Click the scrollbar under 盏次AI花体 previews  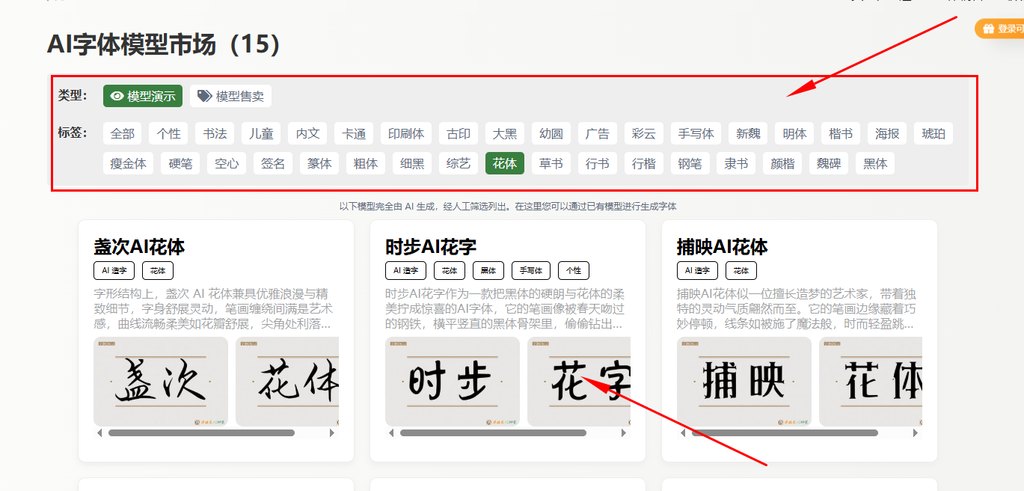coord(201,433)
